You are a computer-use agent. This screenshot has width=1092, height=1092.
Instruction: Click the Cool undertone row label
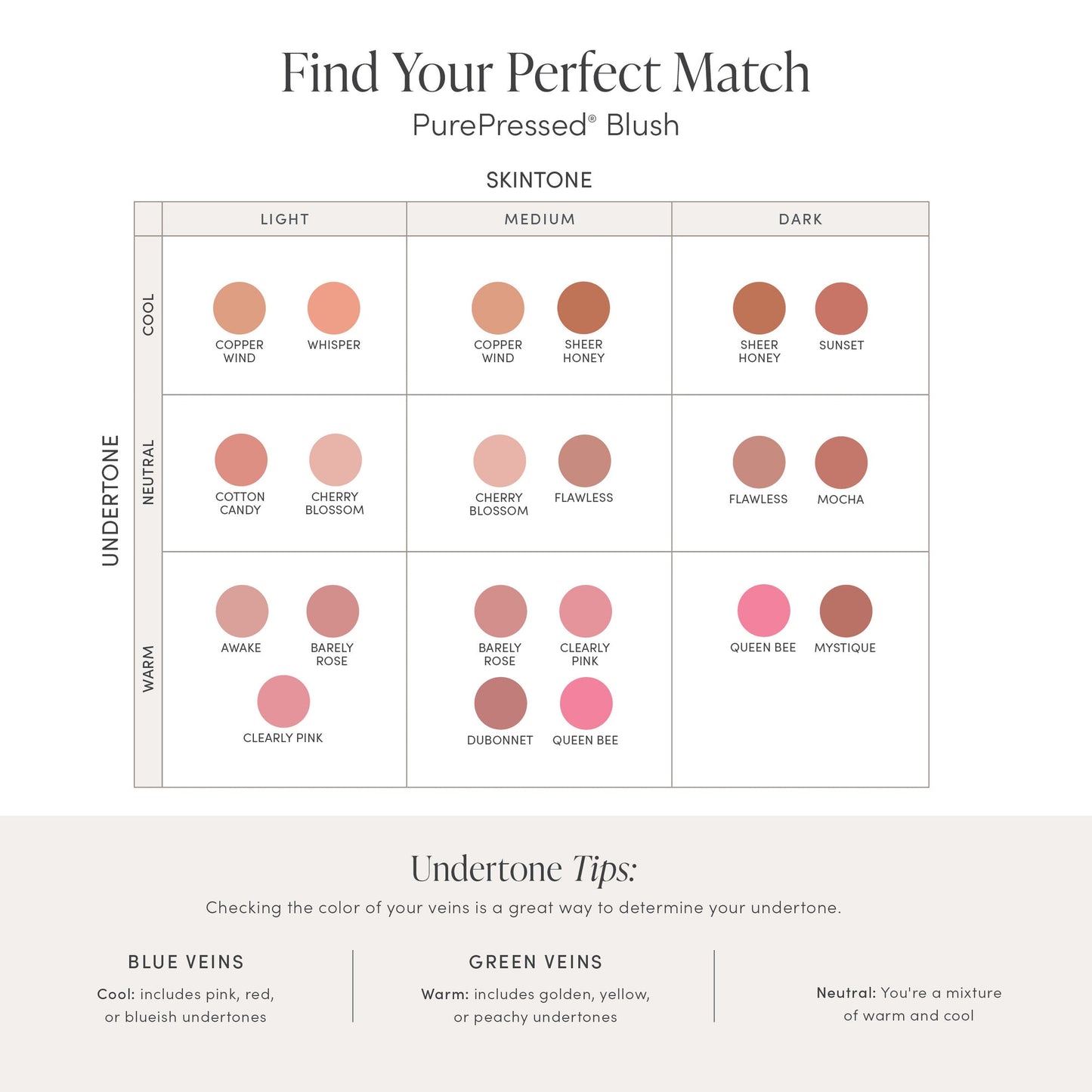148,314
